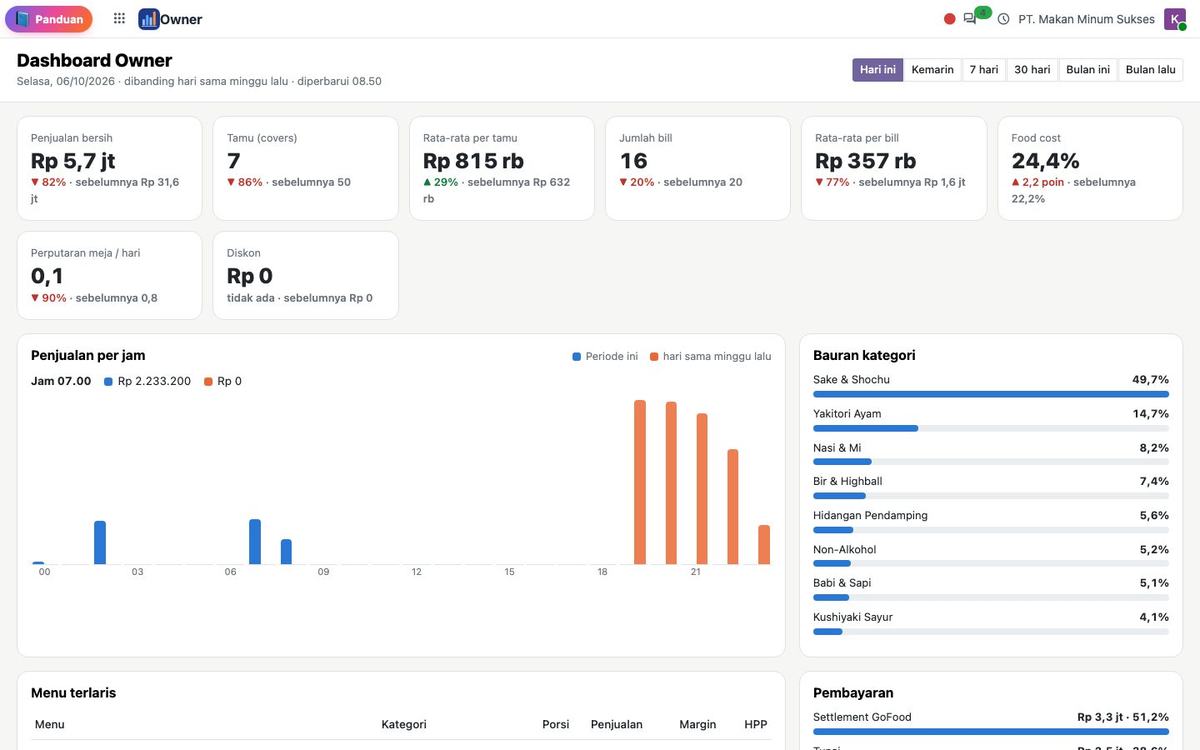
Task: Click the Sake & Shochu progress bar
Action: coord(991,394)
